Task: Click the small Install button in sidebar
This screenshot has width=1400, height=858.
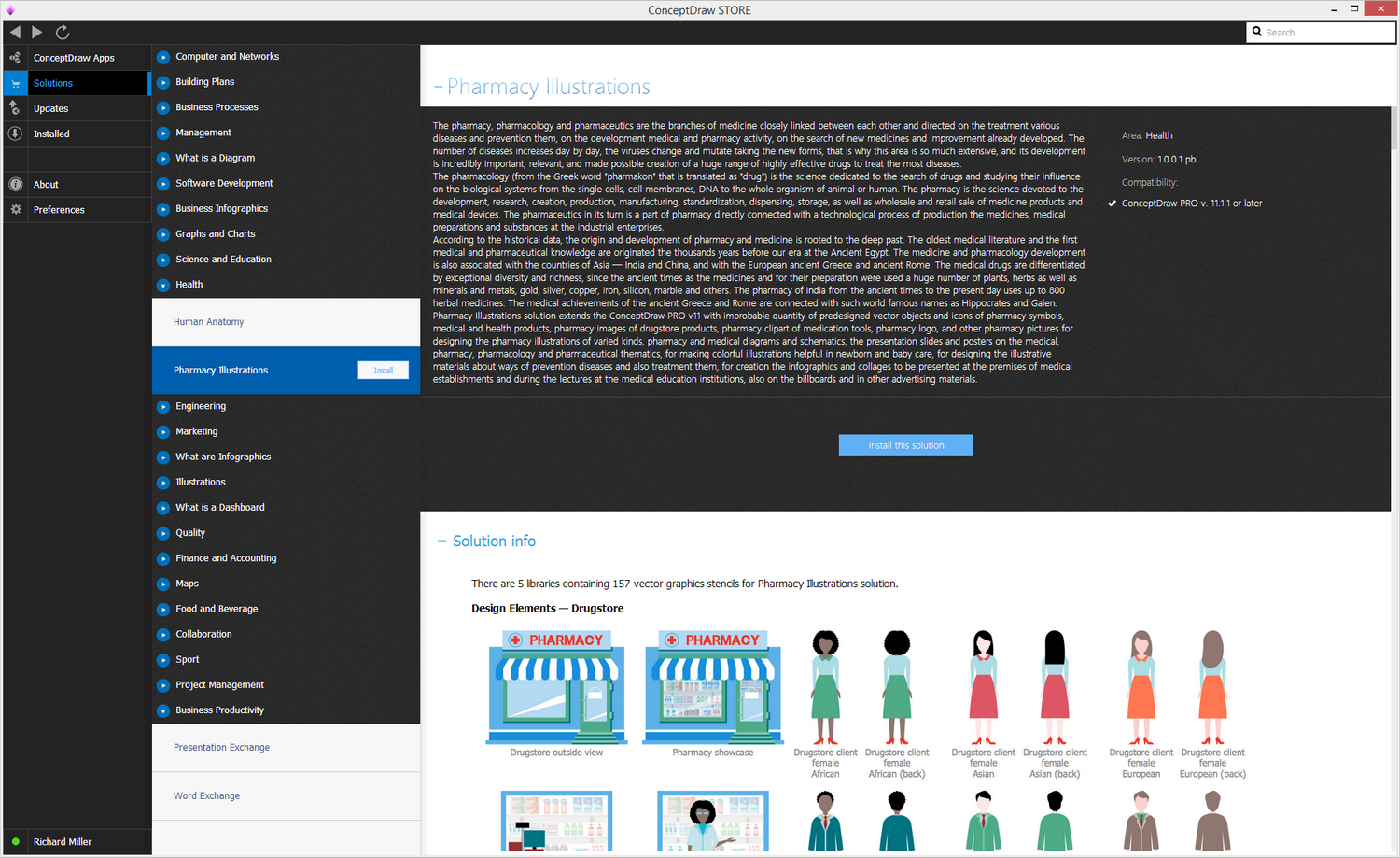Action: (383, 371)
